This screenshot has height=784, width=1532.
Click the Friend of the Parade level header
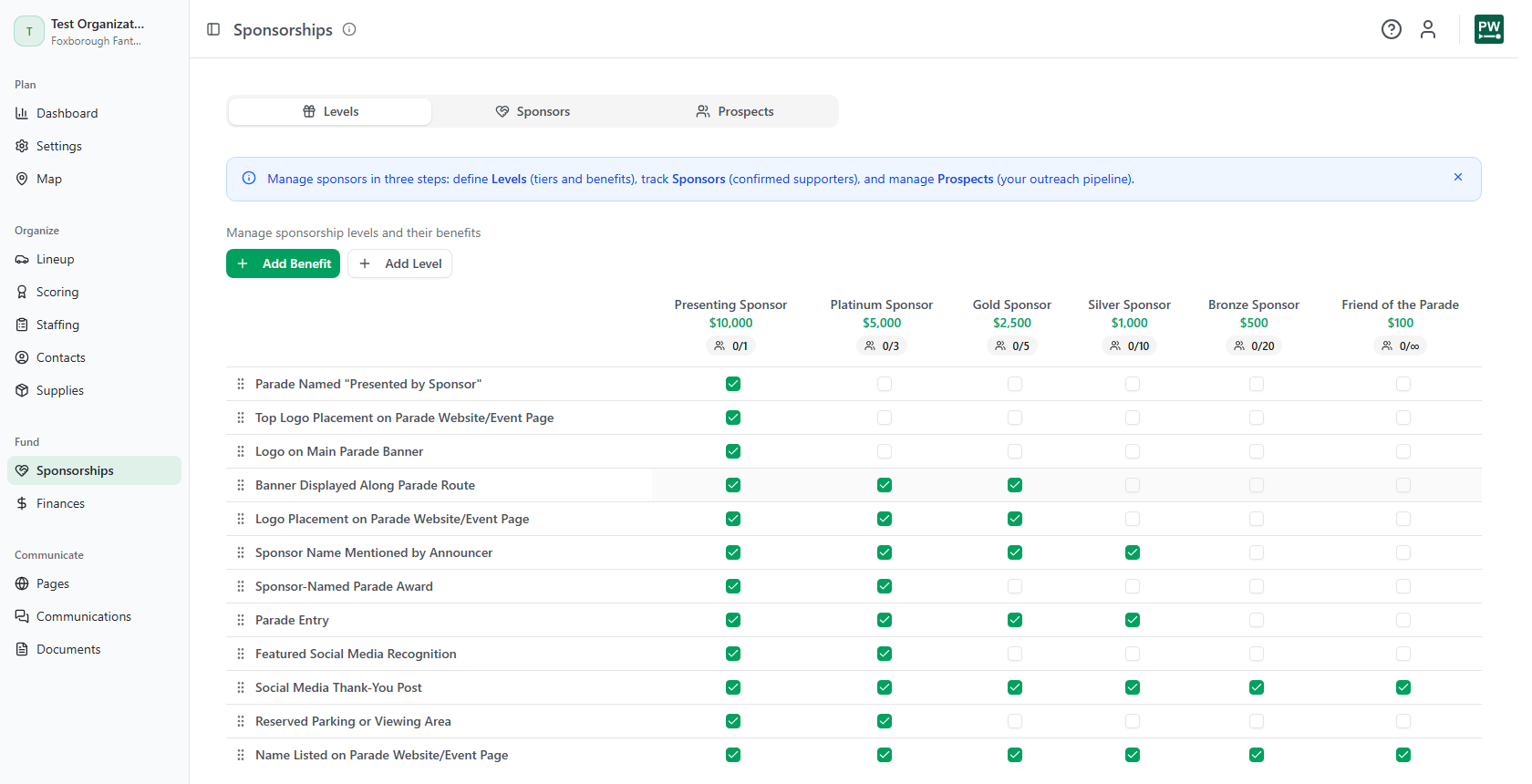click(x=1400, y=304)
